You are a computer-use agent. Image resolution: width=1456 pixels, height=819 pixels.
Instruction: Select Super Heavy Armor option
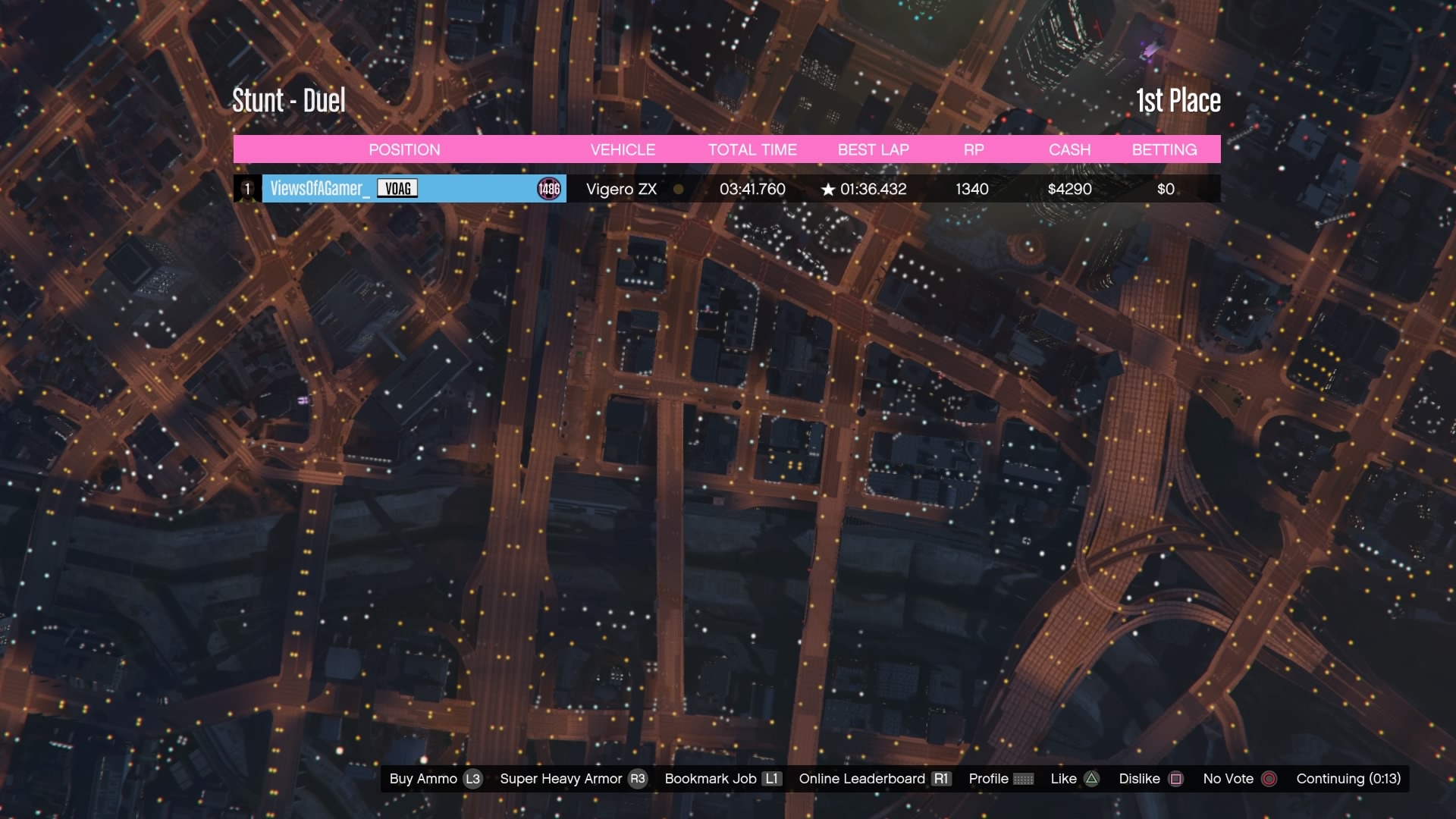point(561,779)
